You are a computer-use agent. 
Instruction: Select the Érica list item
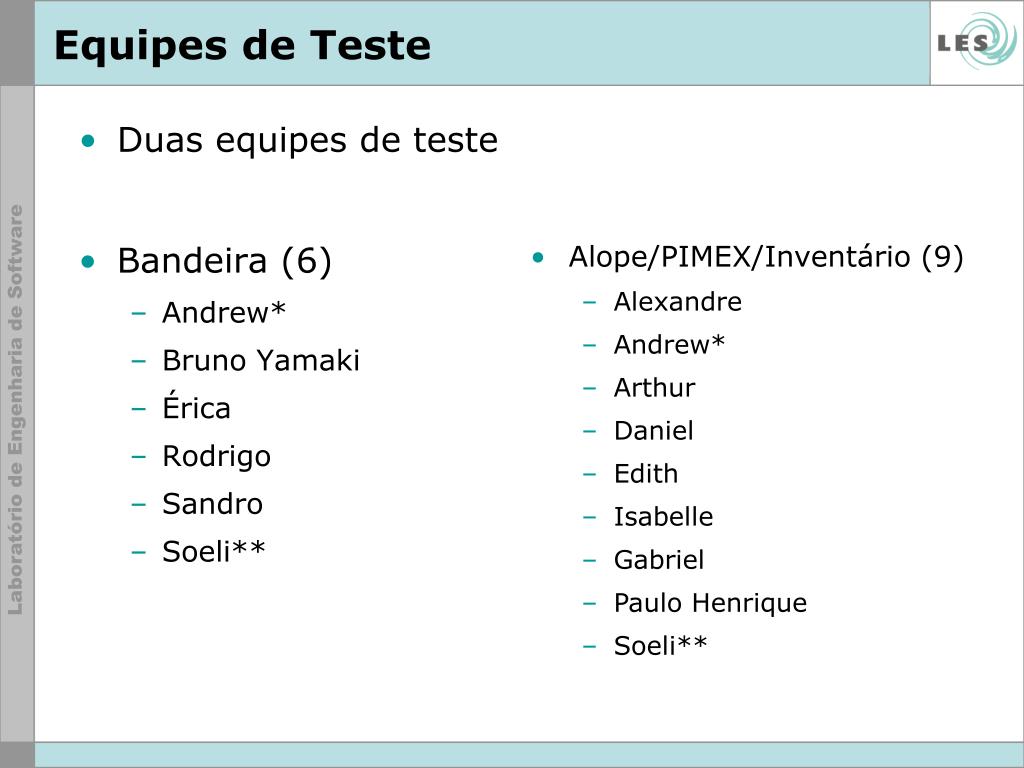tap(197, 406)
